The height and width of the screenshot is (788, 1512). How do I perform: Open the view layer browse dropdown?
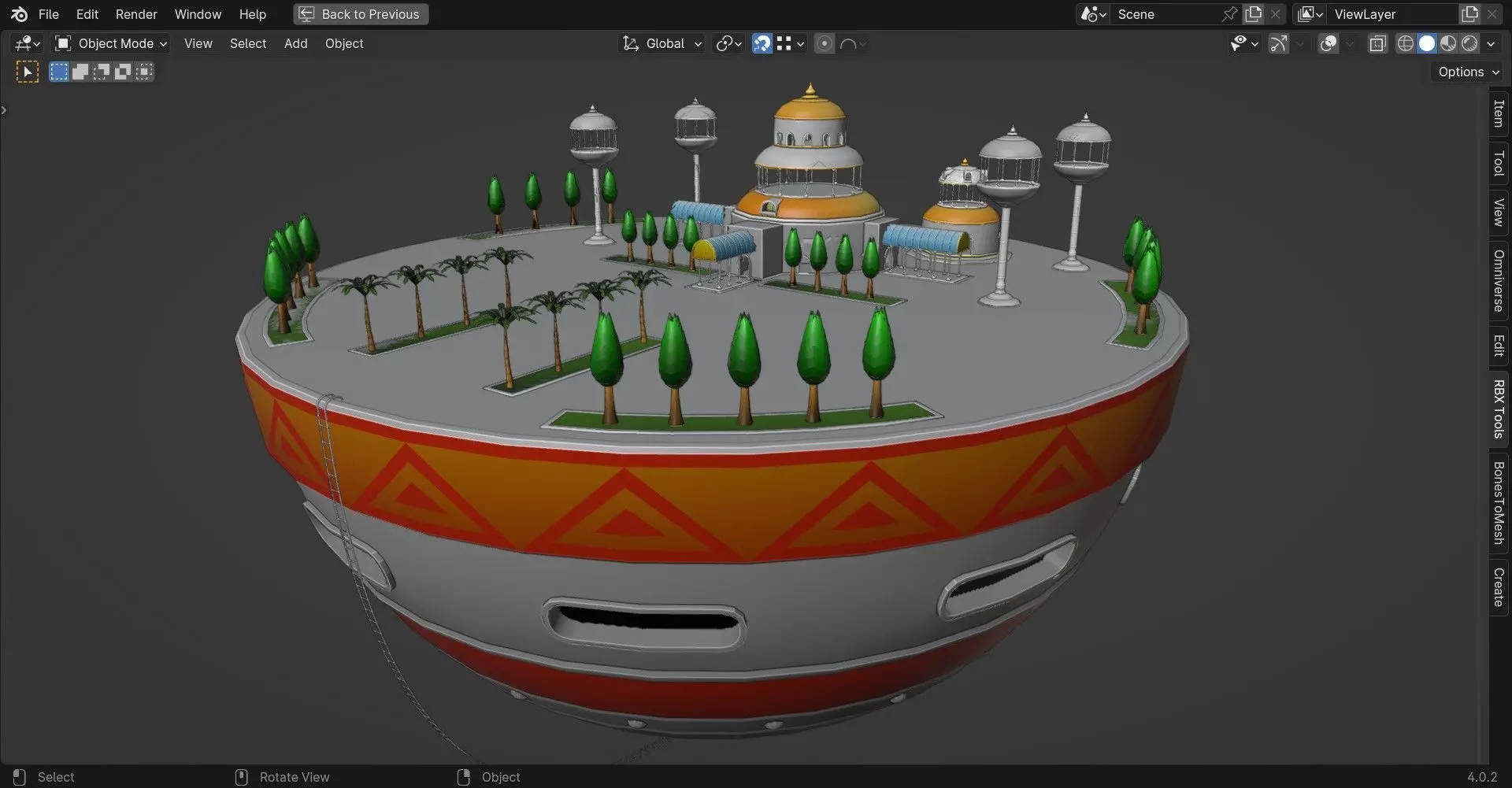[1310, 14]
